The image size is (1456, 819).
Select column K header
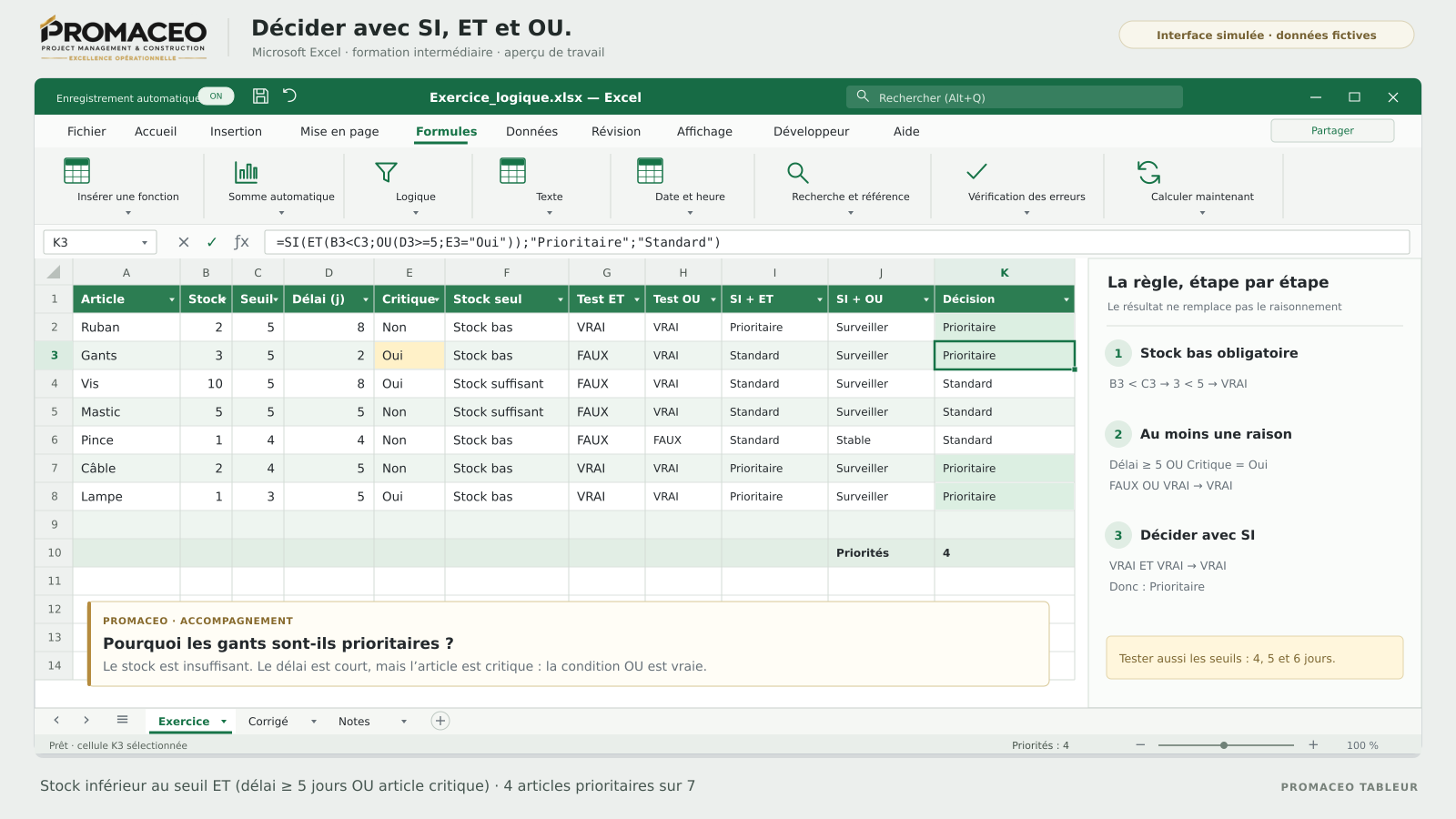pos(1005,272)
